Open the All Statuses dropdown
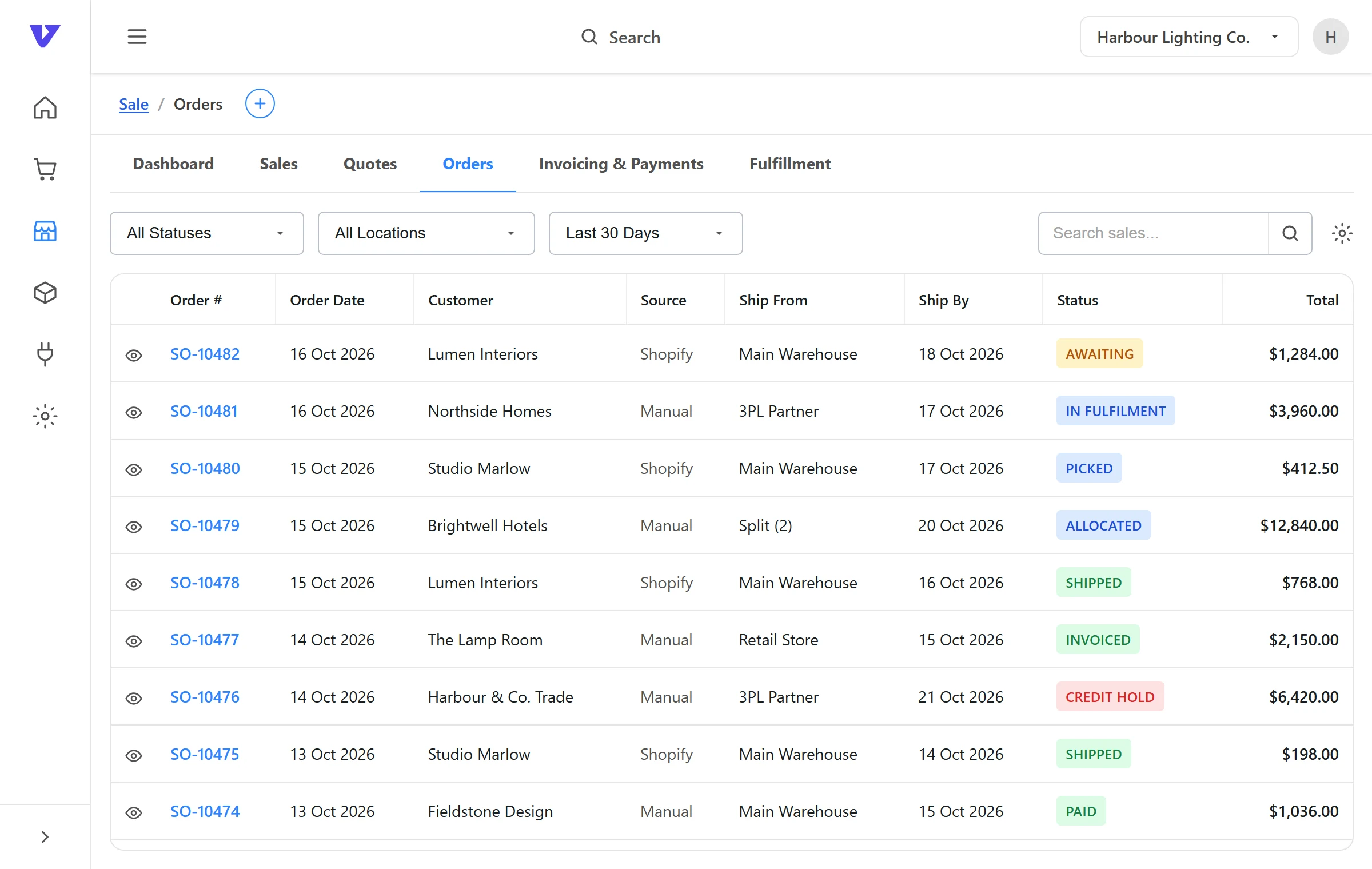Screen dimensions: 1372x869 207,233
